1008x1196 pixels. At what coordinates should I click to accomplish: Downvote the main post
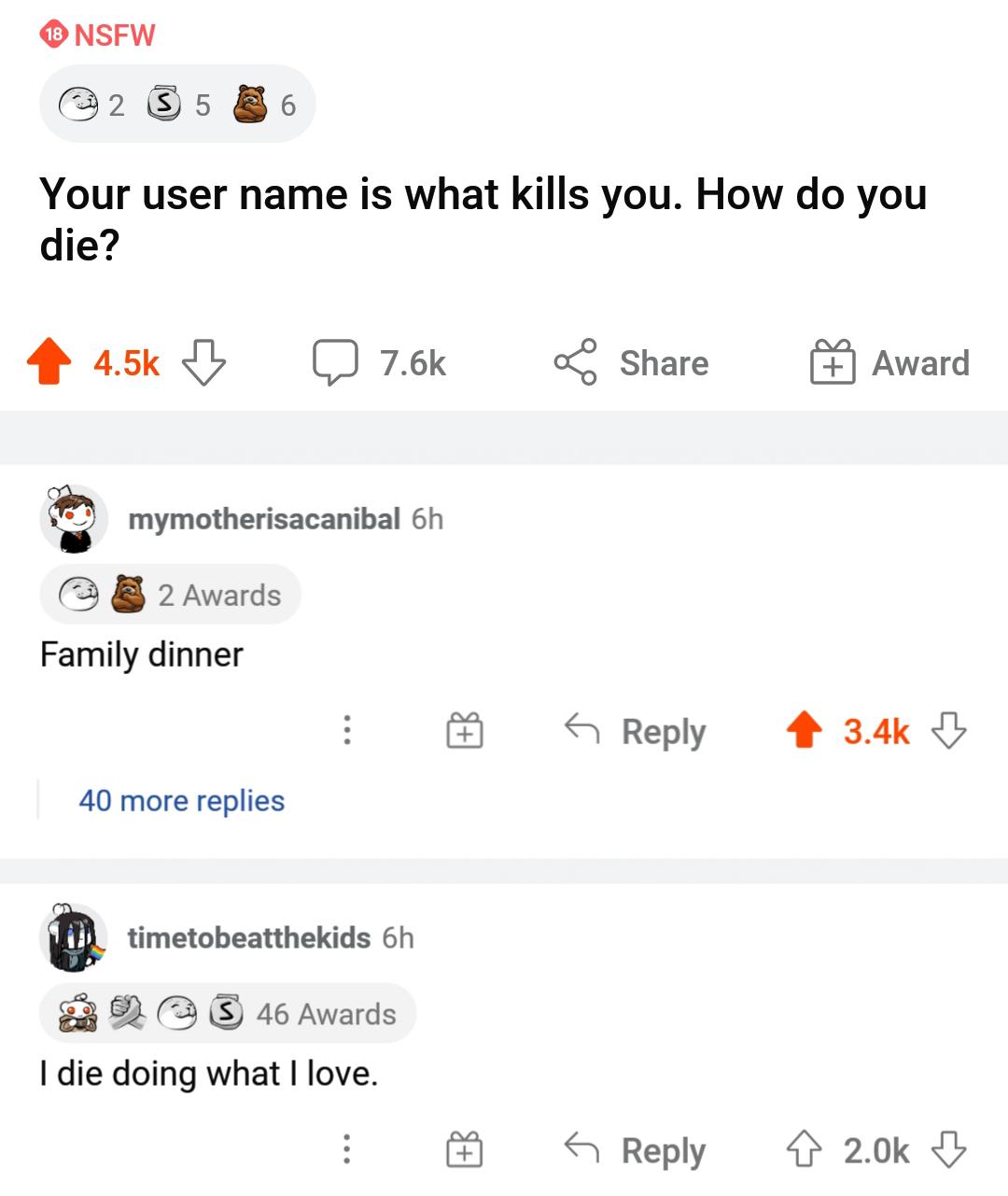(203, 362)
